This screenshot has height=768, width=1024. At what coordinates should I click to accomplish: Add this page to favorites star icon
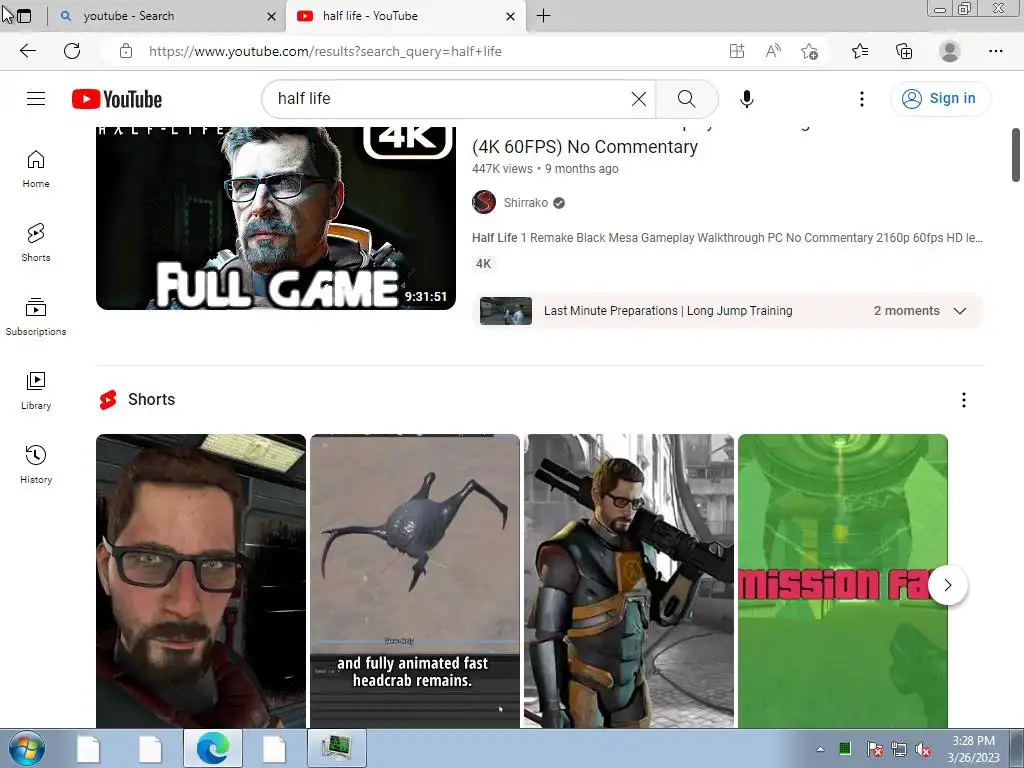809,51
